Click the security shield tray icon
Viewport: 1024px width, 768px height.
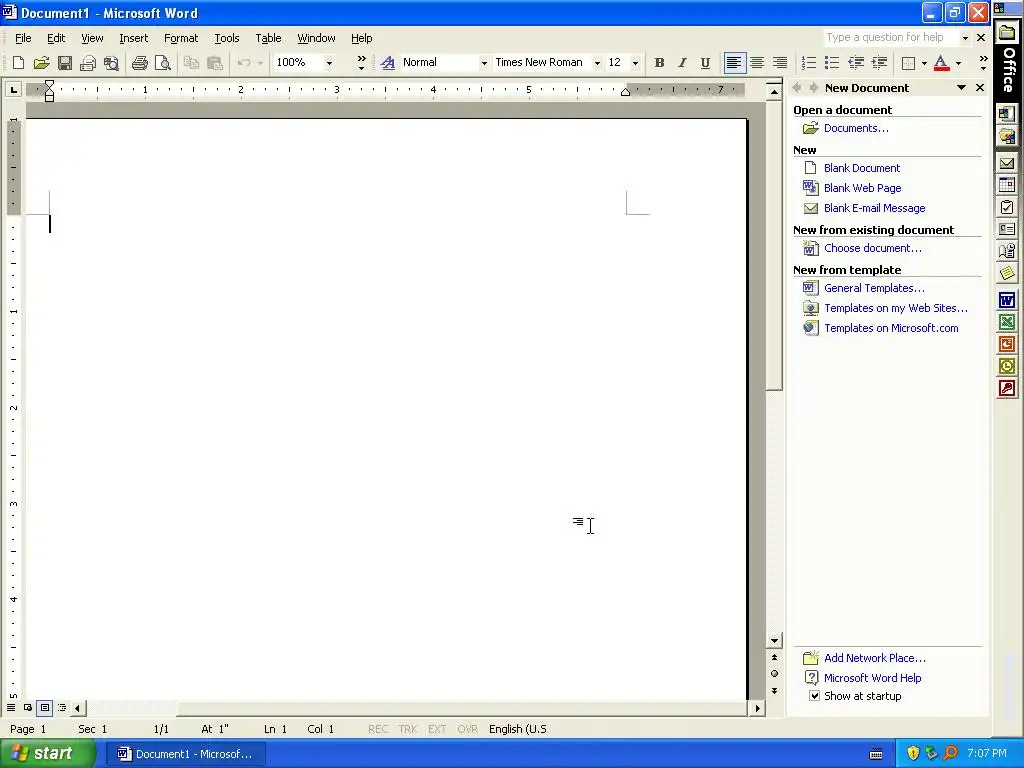912,754
